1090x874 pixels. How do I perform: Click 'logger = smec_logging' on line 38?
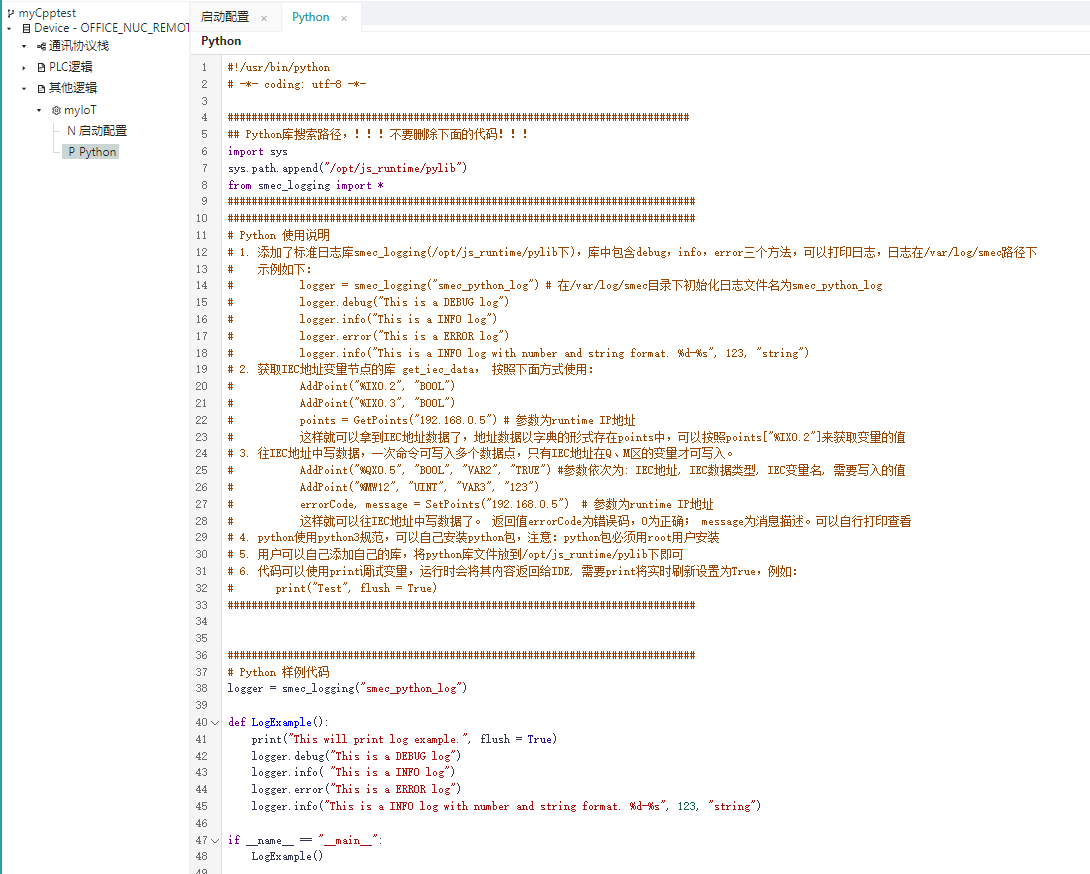pyautogui.click(x=347, y=688)
